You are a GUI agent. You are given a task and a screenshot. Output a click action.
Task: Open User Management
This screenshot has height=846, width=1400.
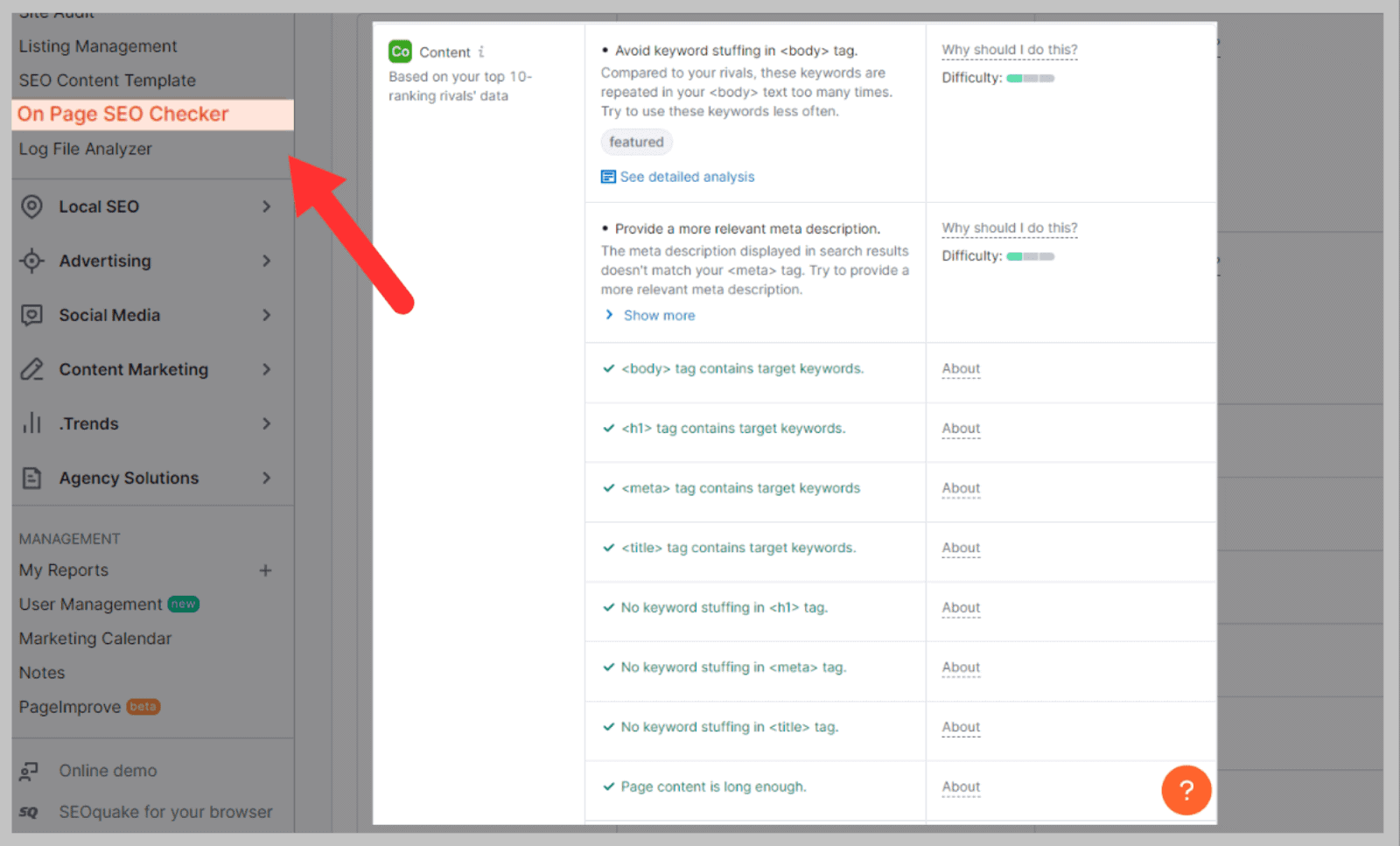tap(90, 605)
